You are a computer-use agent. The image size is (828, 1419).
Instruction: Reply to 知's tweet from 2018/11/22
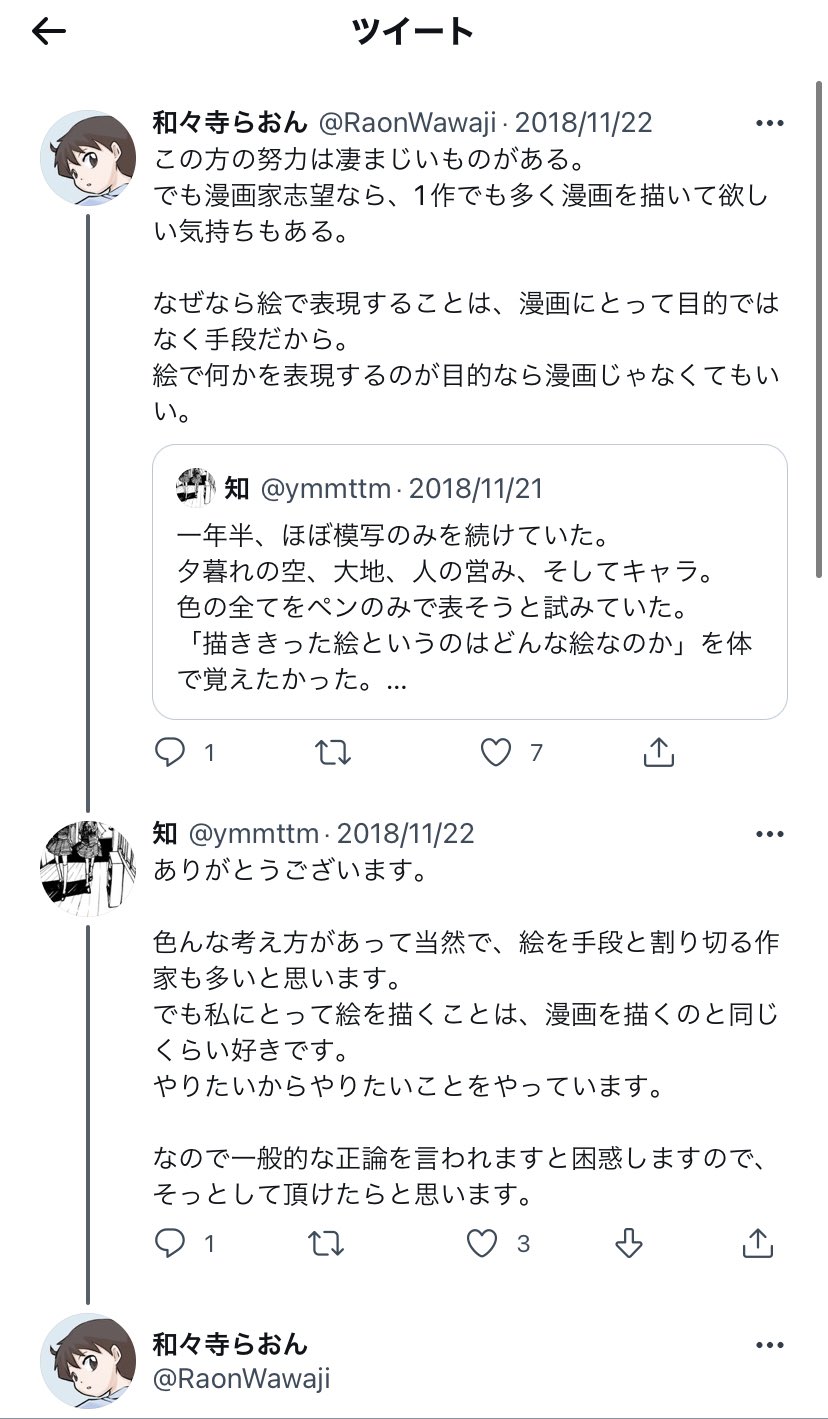pos(171,1243)
